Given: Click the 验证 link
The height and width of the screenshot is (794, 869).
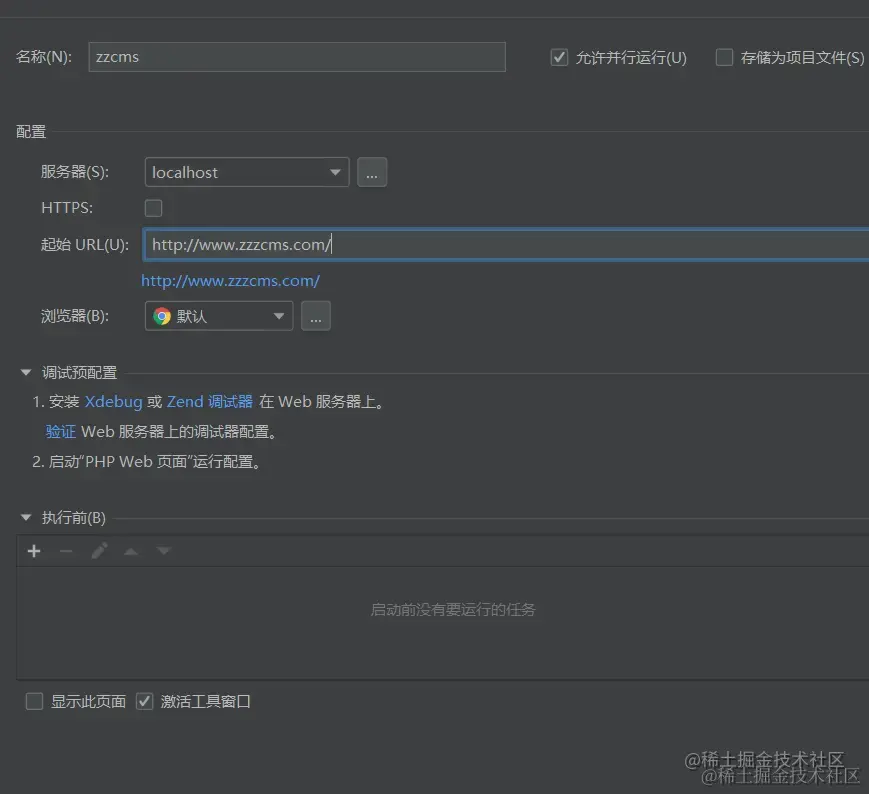Looking at the screenshot, I should pos(60,432).
